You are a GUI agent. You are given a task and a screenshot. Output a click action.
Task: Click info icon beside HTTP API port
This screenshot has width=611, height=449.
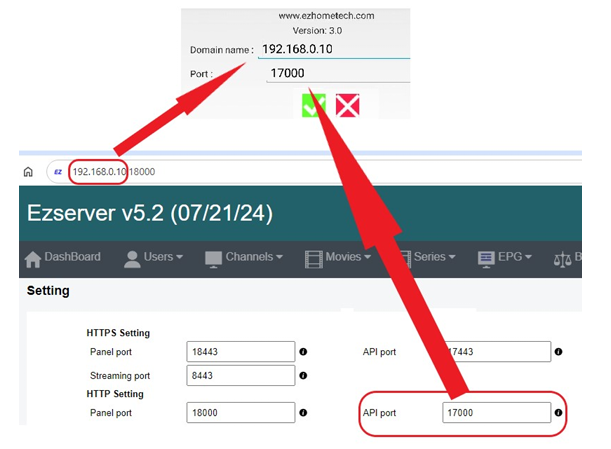click(x=558, y=412)
